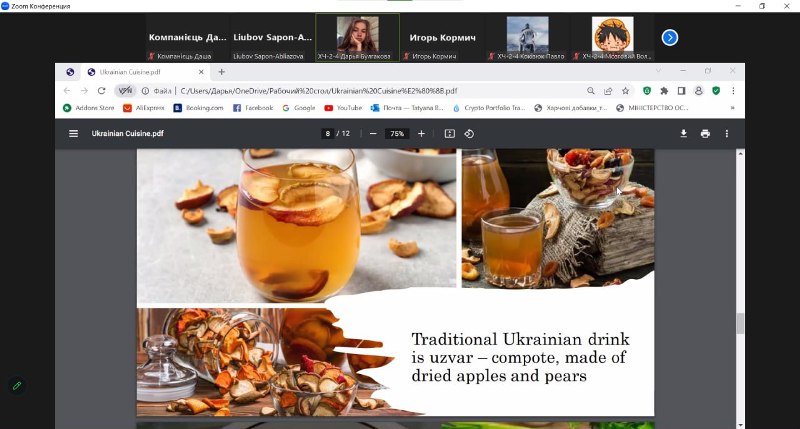
Task: Click the fit to page icon
Action: click(x=449, y=133)
